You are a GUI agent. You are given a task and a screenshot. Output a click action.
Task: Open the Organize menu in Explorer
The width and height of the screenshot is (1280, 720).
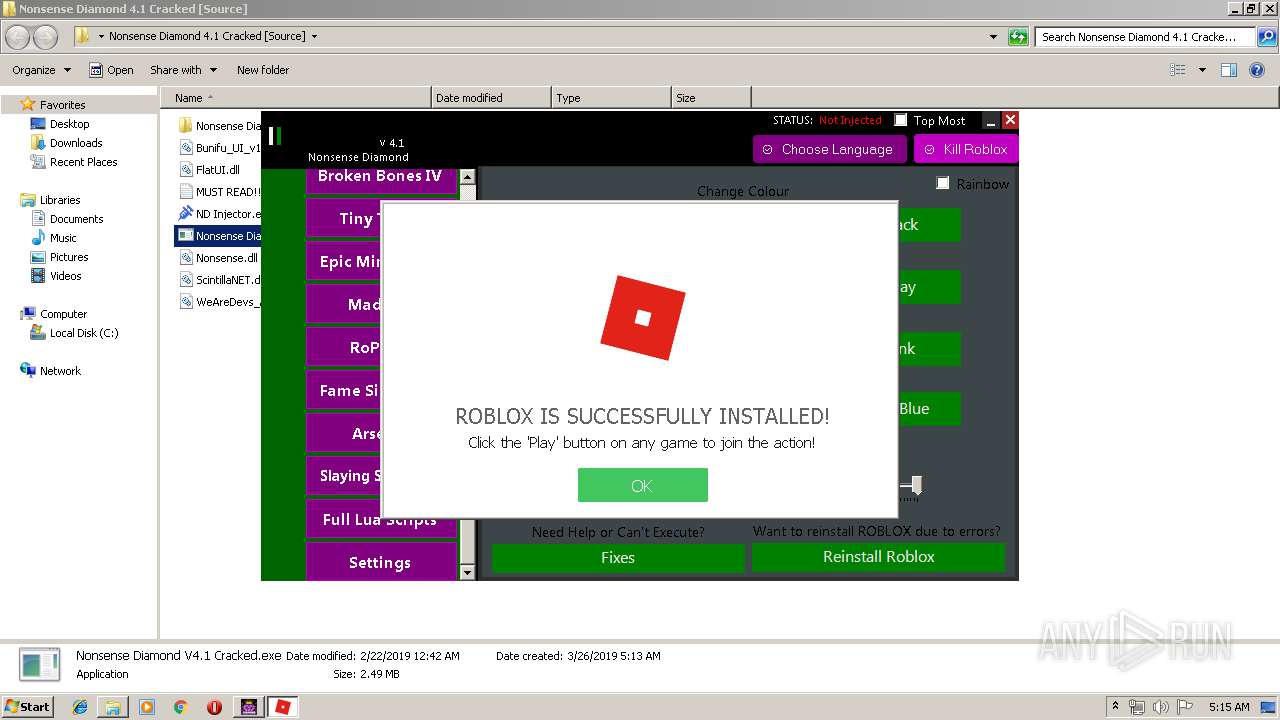pyautogui.click(x=41, y=70)
